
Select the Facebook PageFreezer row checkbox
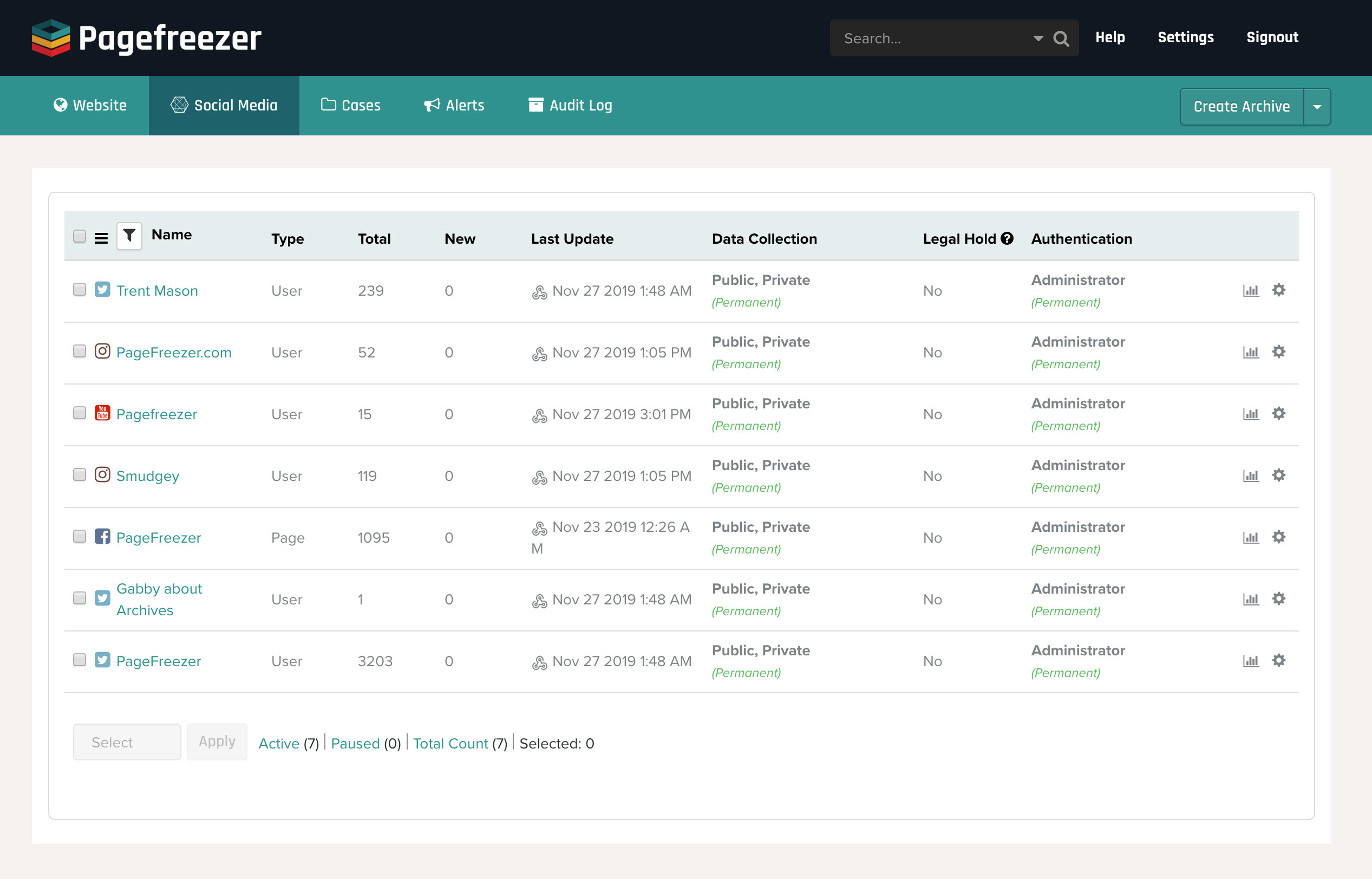[x=80, y=536]
